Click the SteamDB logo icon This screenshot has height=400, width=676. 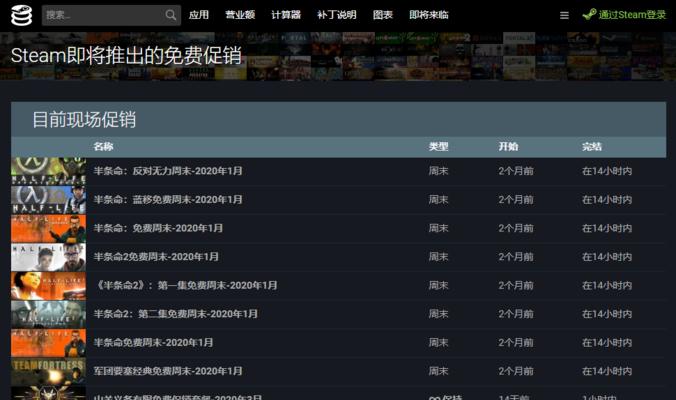point(22,15)
